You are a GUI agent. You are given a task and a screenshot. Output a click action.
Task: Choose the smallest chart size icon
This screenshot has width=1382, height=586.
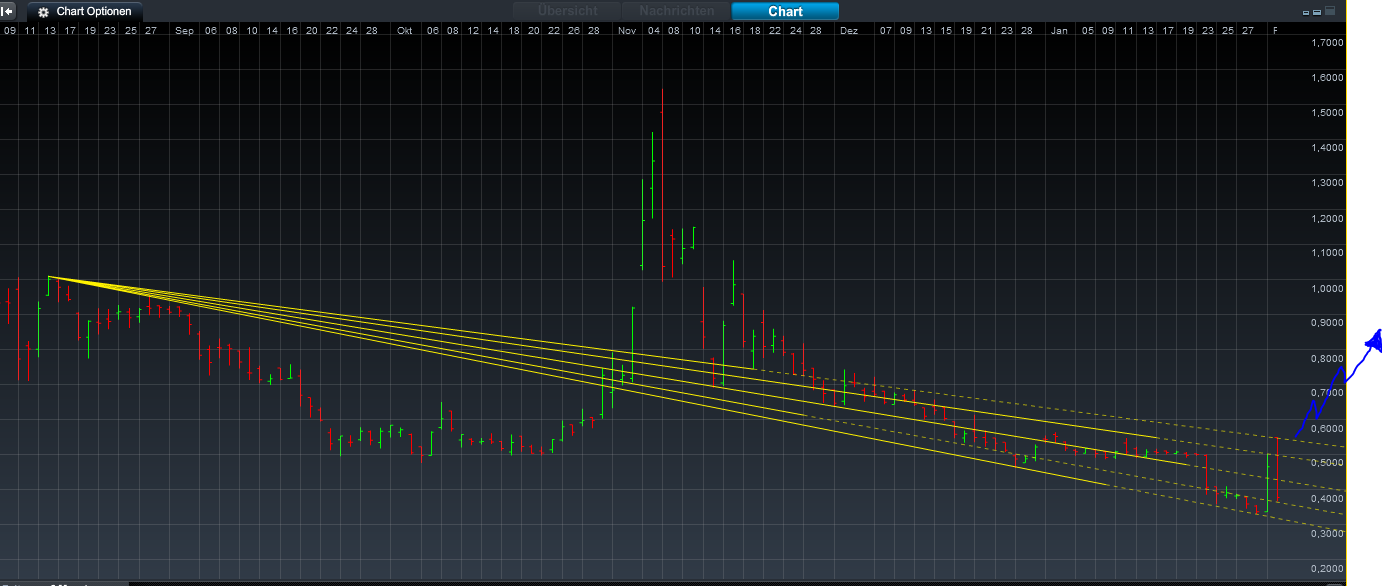click(1306, 13)
